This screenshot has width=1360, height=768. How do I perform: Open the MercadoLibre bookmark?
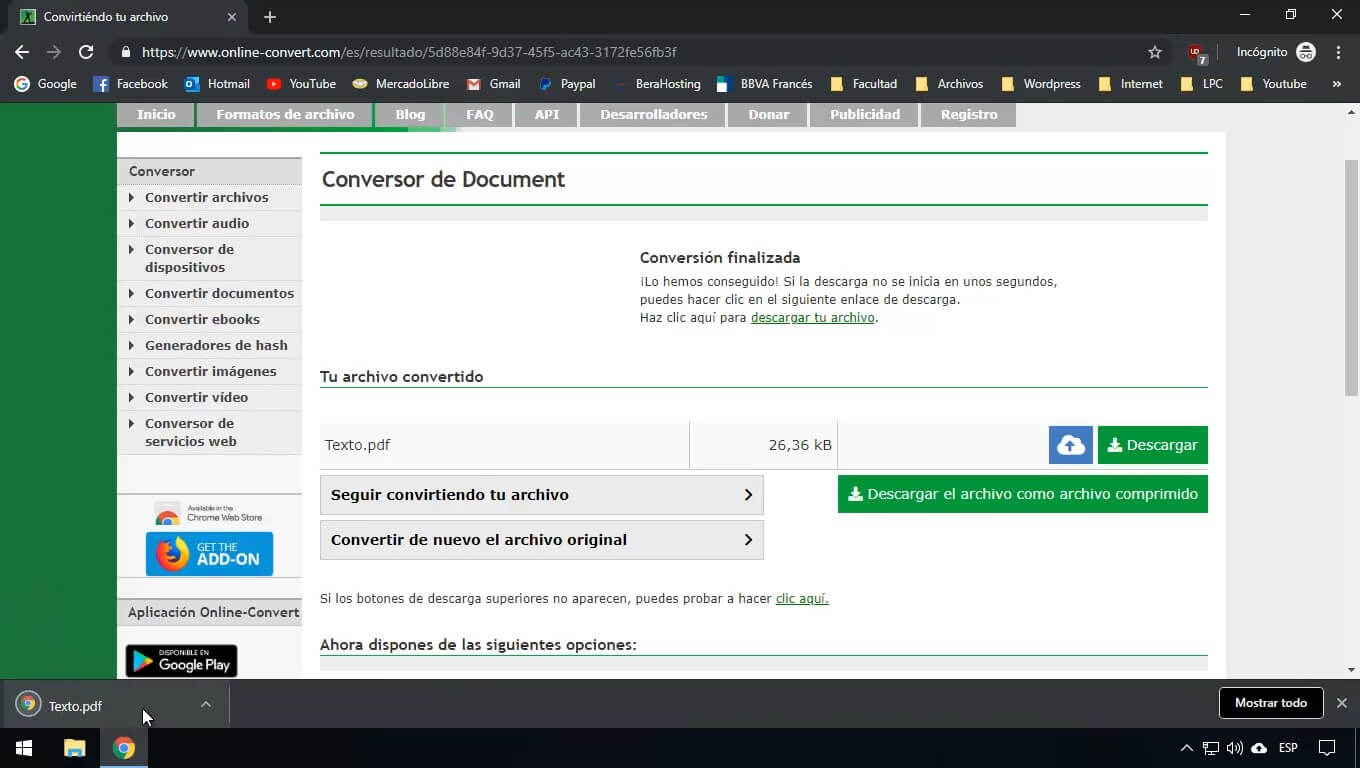click(x=401, y=84)
